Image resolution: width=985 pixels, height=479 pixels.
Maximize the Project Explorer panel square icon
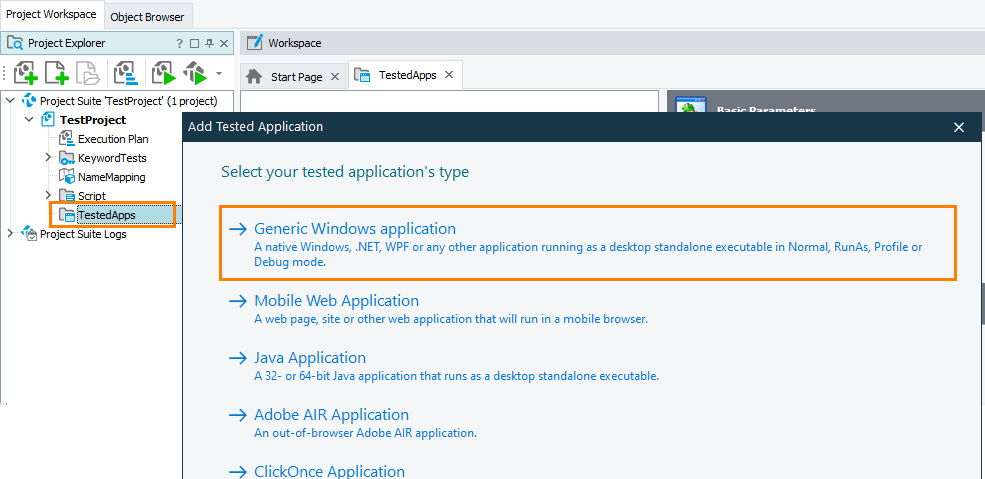(195, 43)
